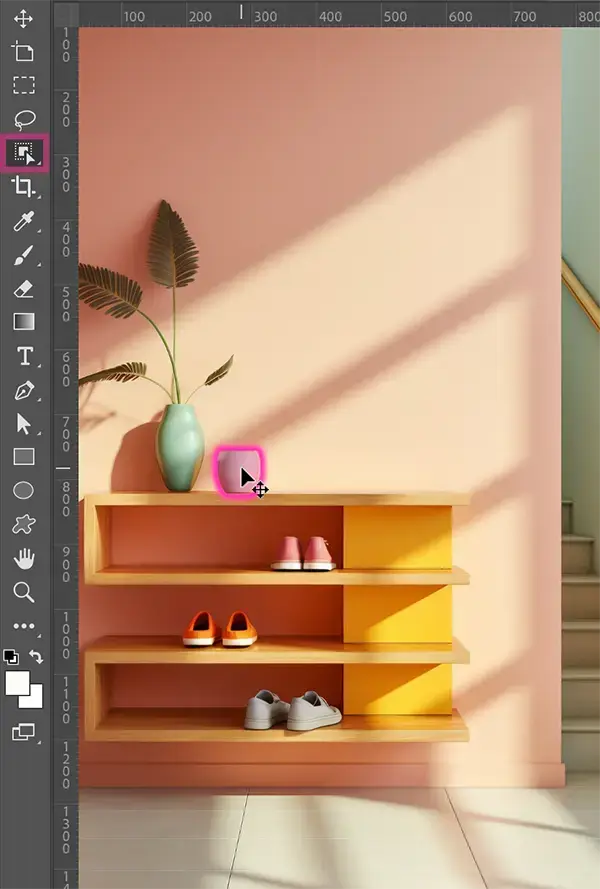Open the foreground color swatch
The height and width of the screenshot is (889, 600).
point(17,683)
